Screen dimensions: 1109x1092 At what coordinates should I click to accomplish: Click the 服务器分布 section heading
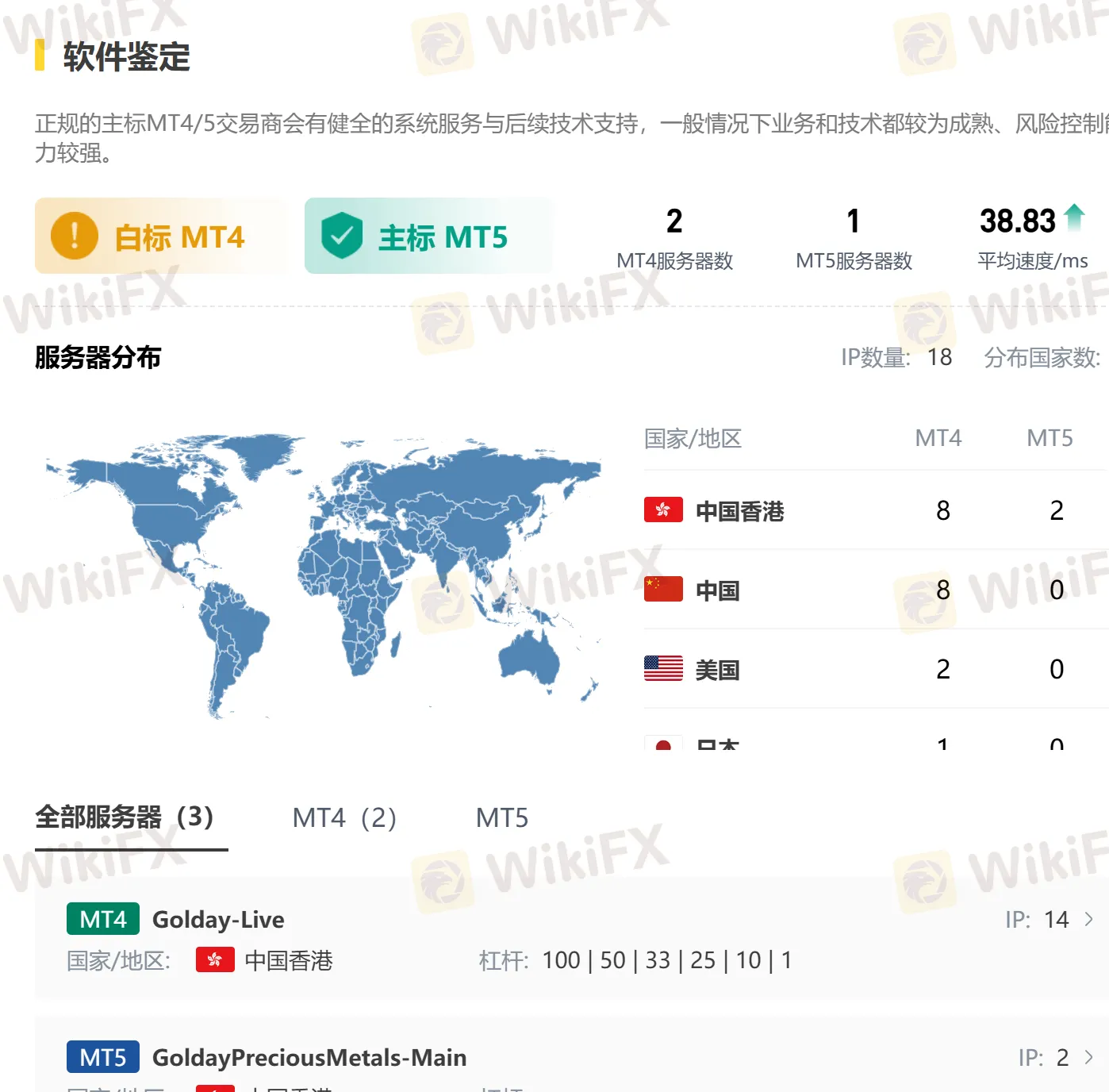(x=98, y=357)
